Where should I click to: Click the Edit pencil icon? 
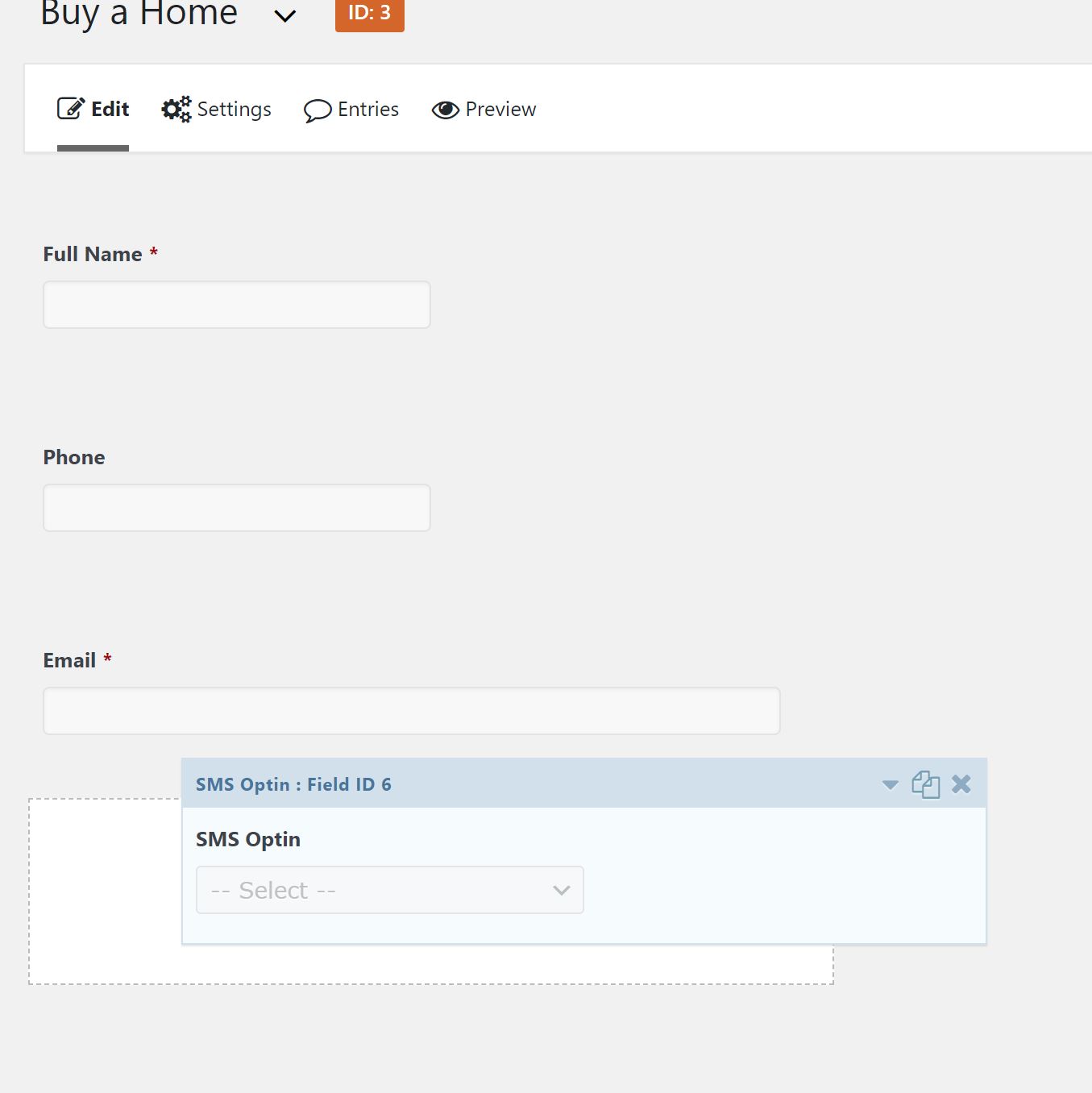[x=70, y=109]
